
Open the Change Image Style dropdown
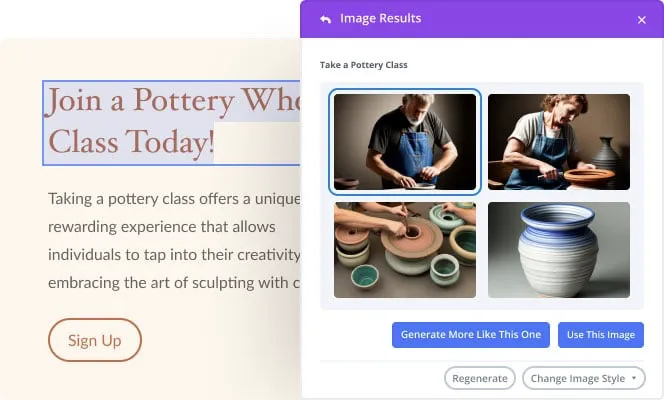pyautogui.click(x=584, y=378)
